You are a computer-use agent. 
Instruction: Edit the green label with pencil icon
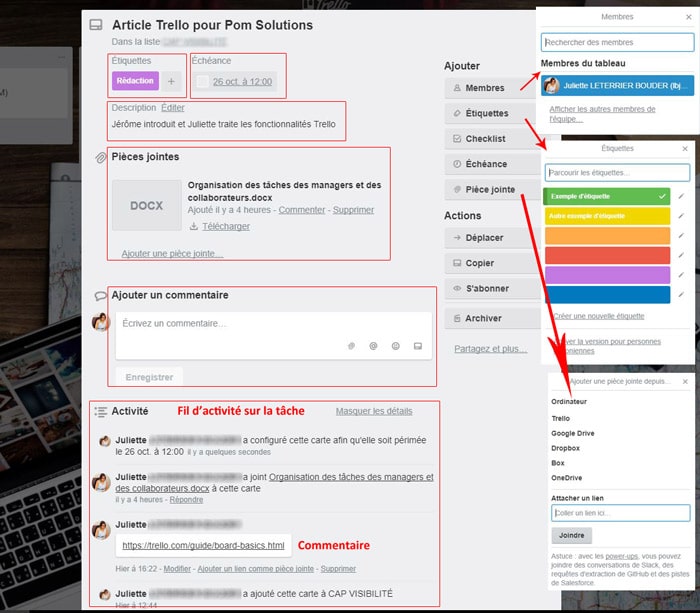coord(681,196)
